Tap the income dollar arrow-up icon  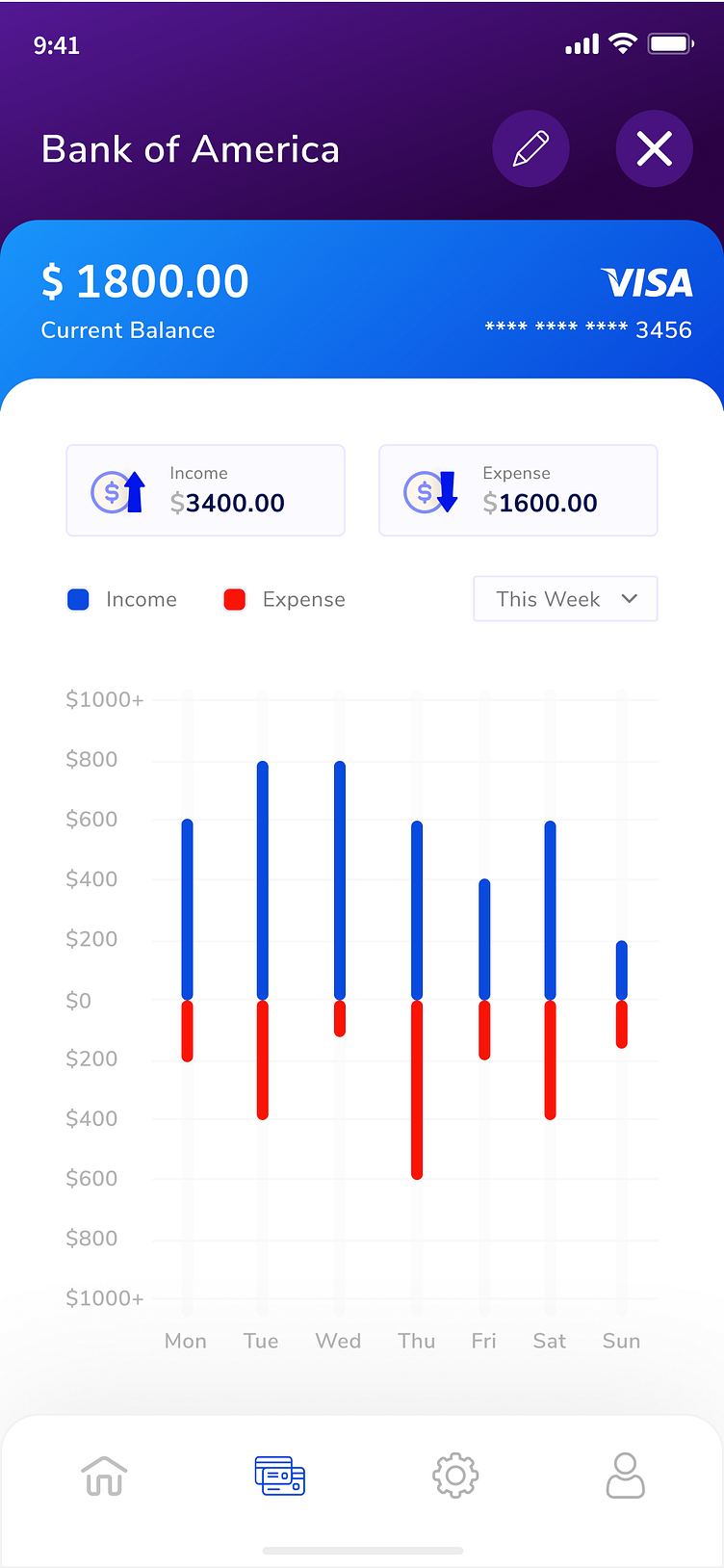click(x=117, y=492)
